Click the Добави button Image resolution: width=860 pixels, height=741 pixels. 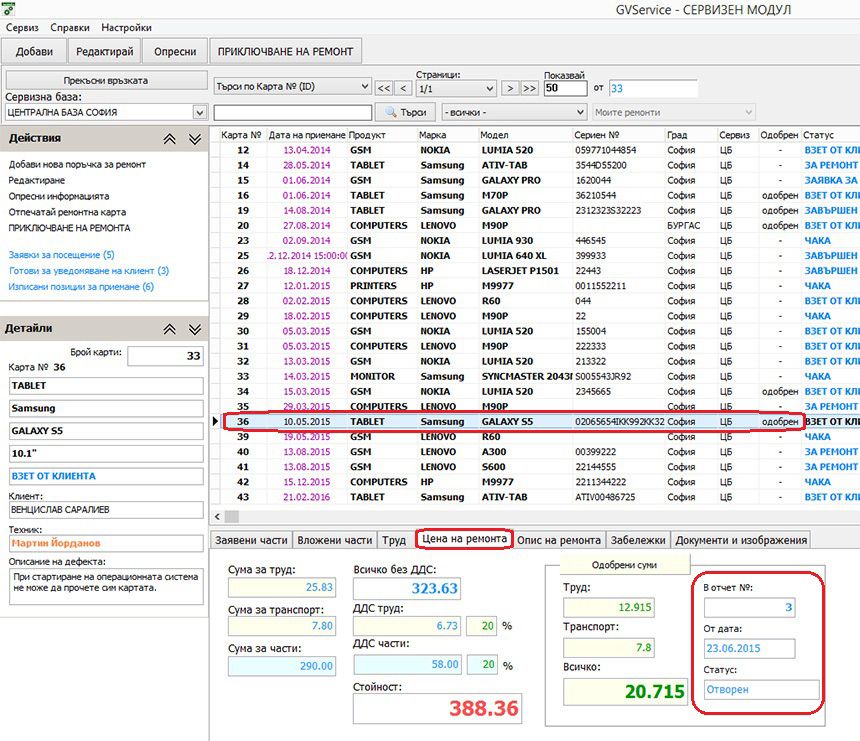[34, 52]
